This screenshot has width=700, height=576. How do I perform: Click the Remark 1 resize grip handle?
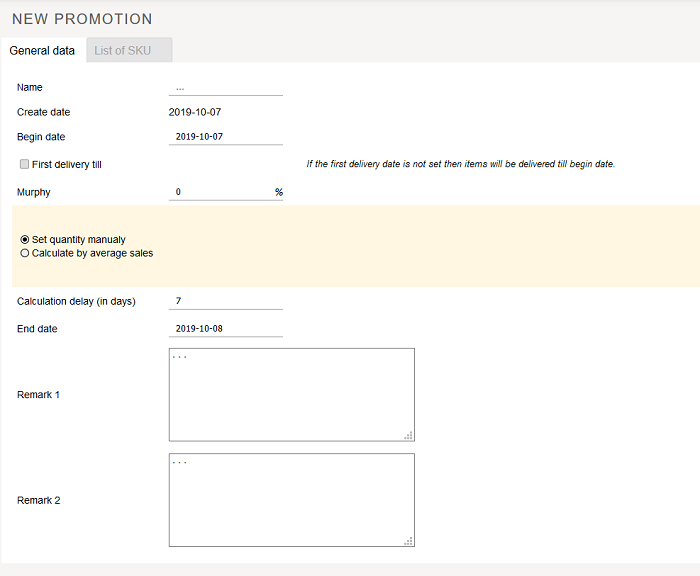point(408,435)
